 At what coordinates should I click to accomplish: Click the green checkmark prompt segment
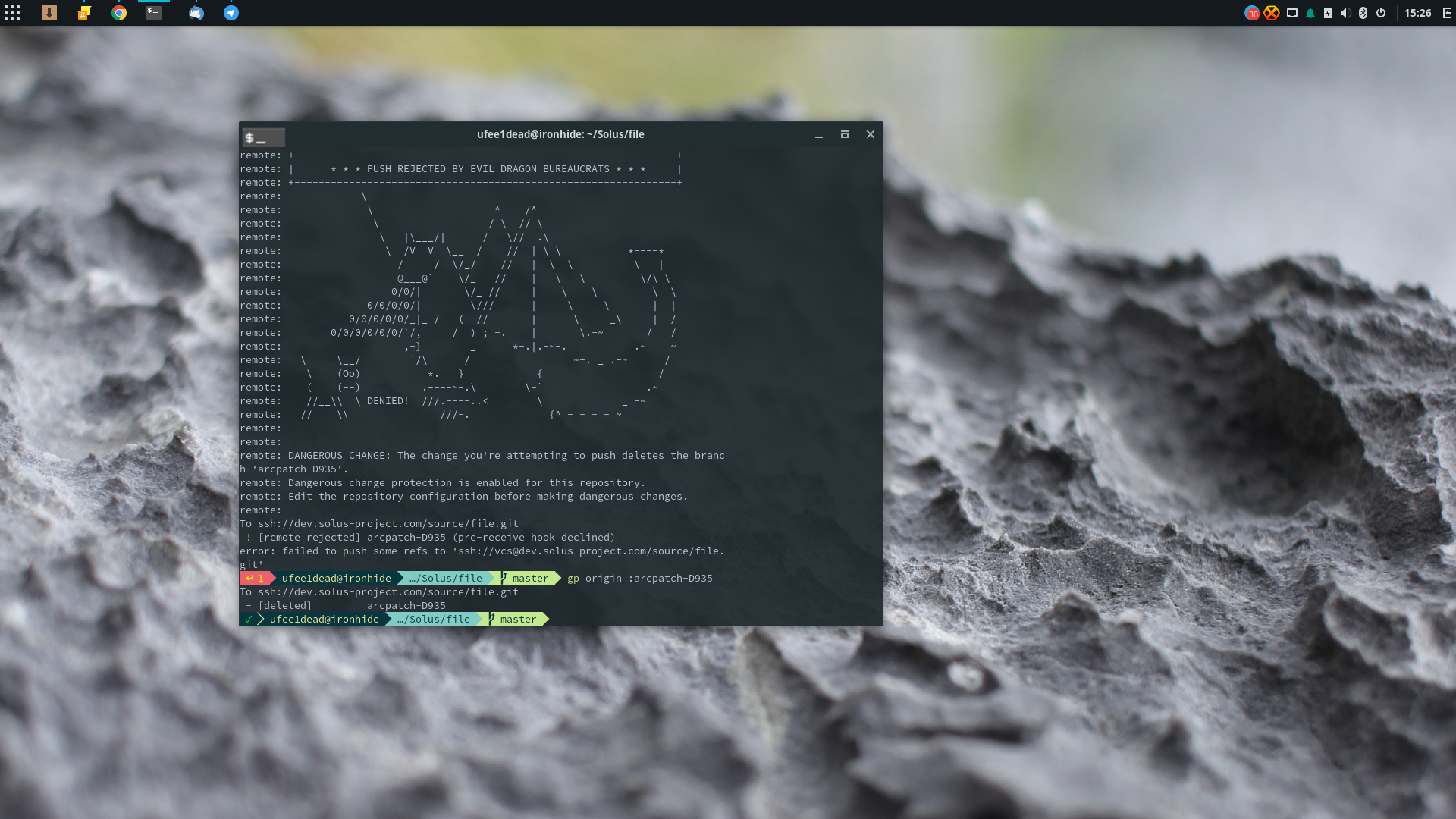(x=249, y=620)
